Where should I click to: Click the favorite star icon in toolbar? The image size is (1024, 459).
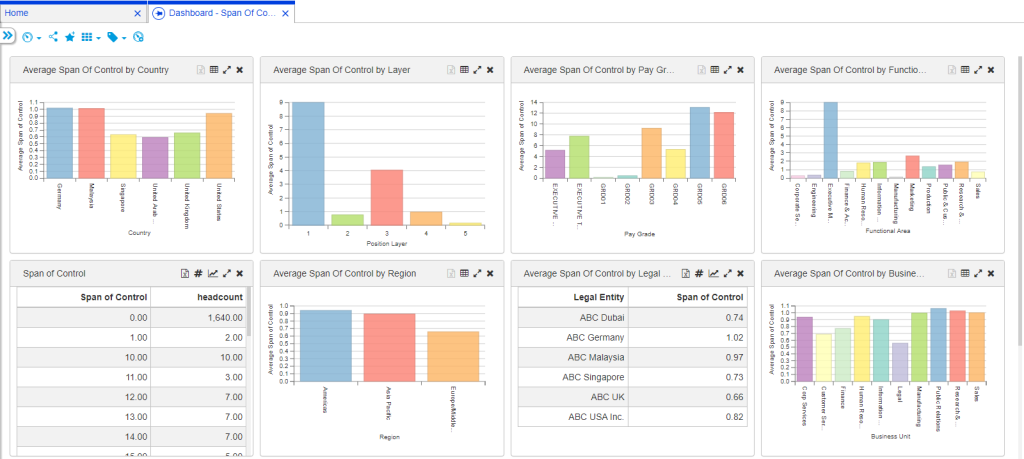click(x=69, y=37)
